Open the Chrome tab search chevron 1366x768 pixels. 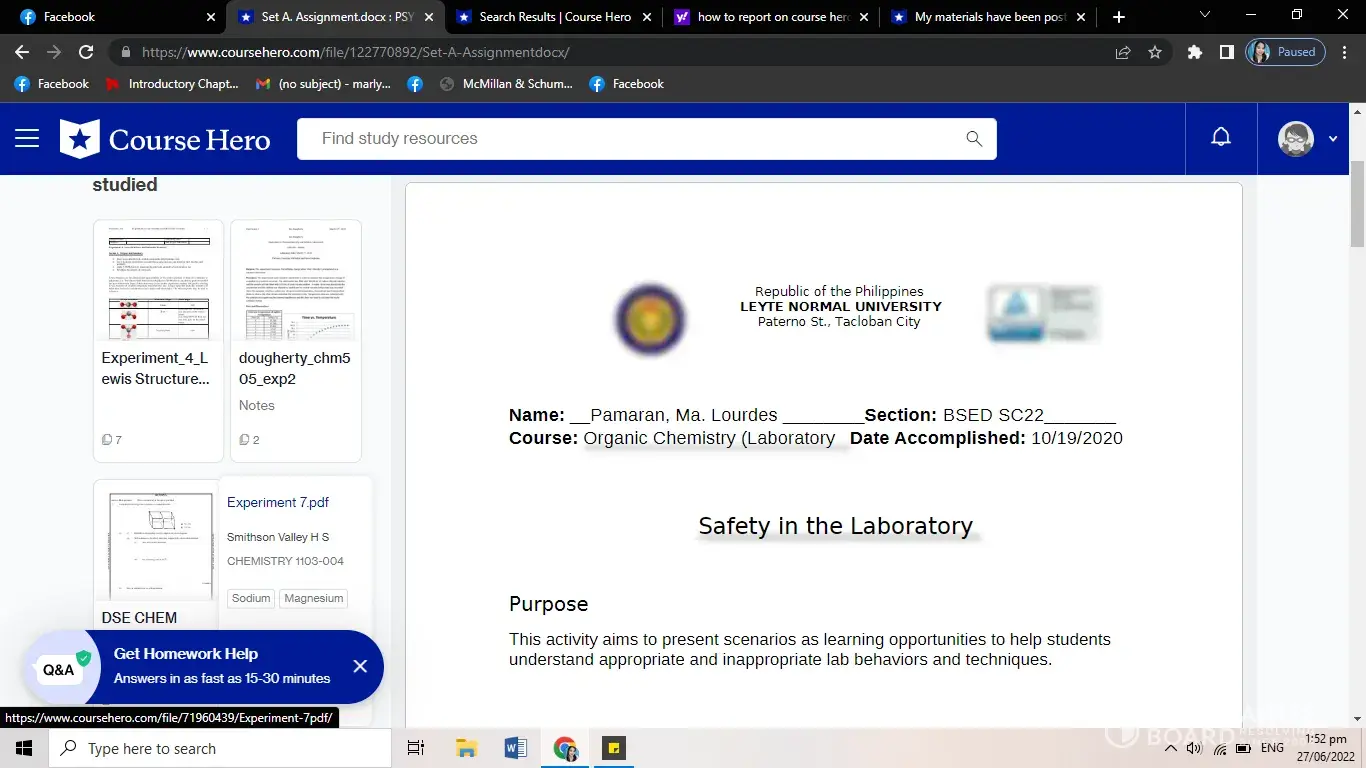pos(1204,16)
